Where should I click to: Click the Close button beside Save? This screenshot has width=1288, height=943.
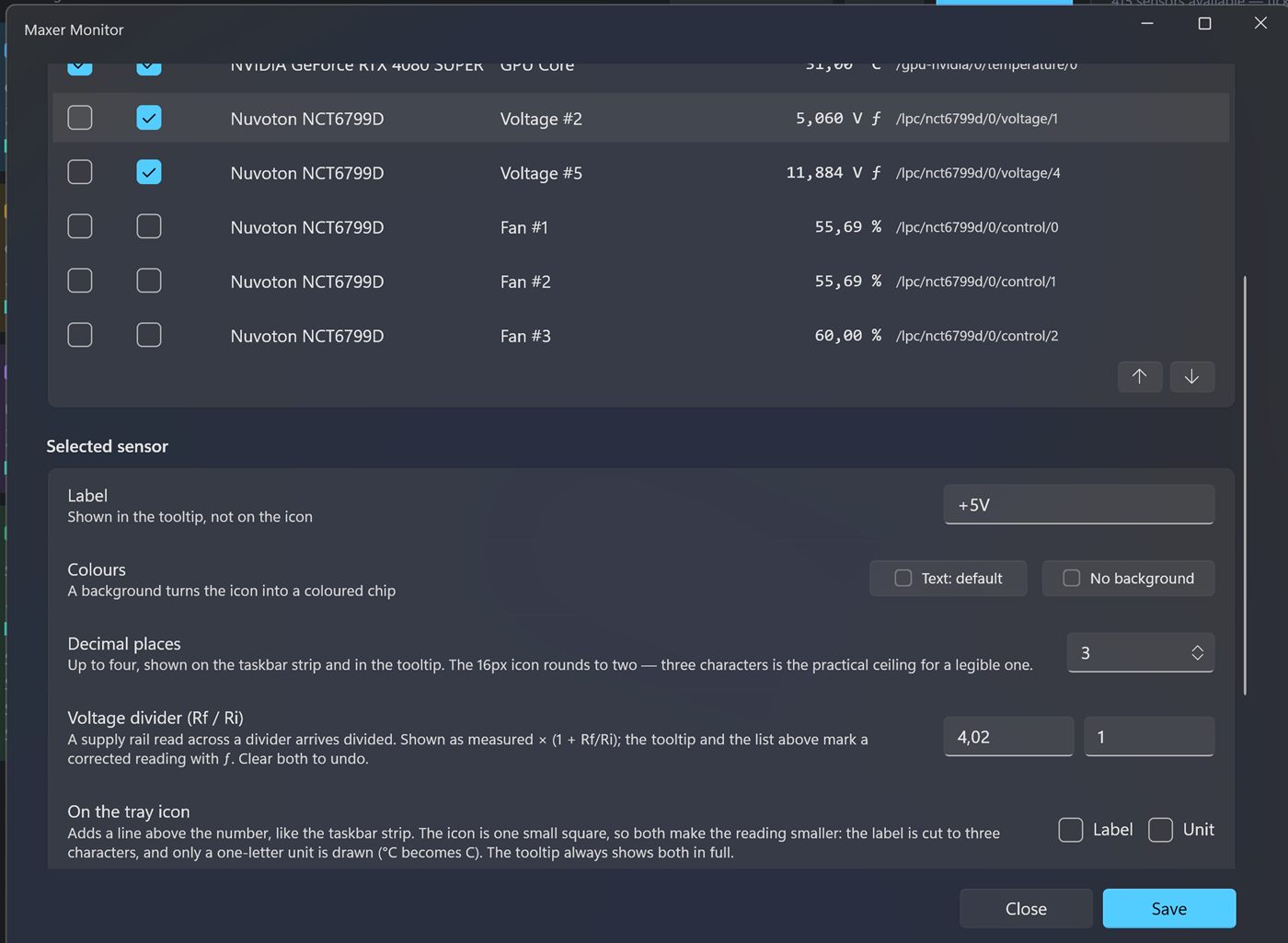pos(1026,908)
